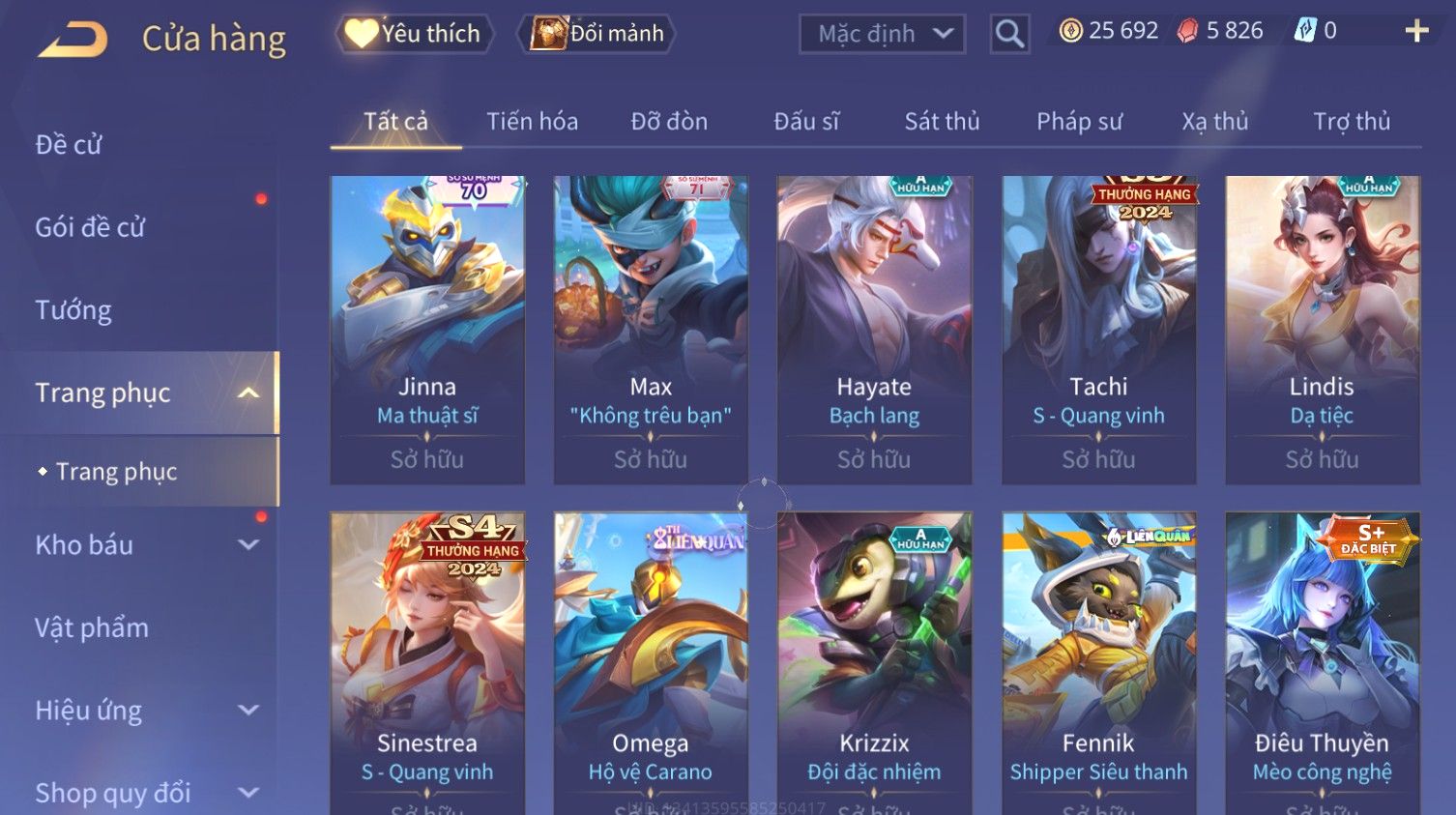Select the Tiến hóa tab
Viewport: 1456px width, 815px height.
click(532, 121)
